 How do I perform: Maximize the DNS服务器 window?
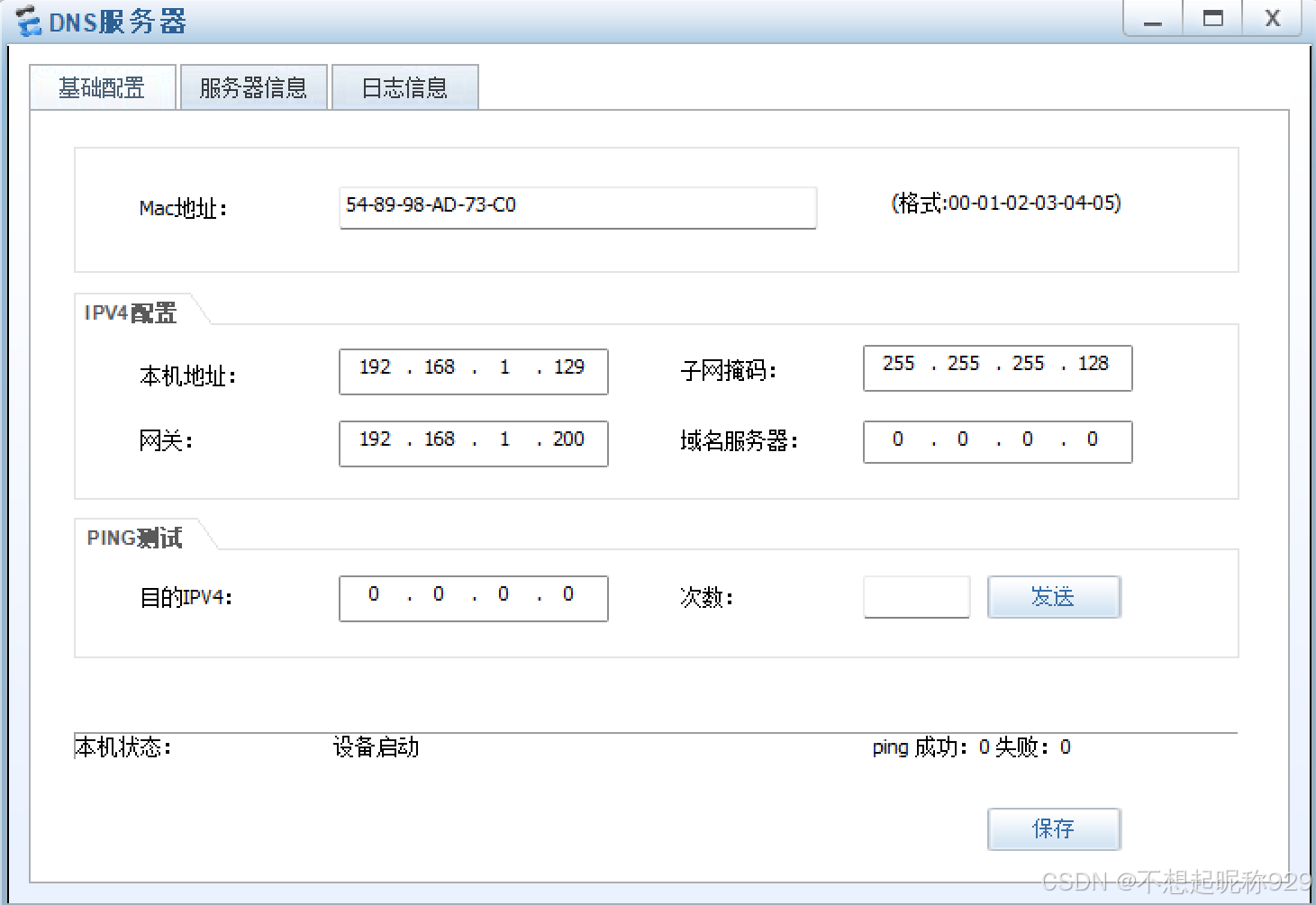pos(1213,18)
